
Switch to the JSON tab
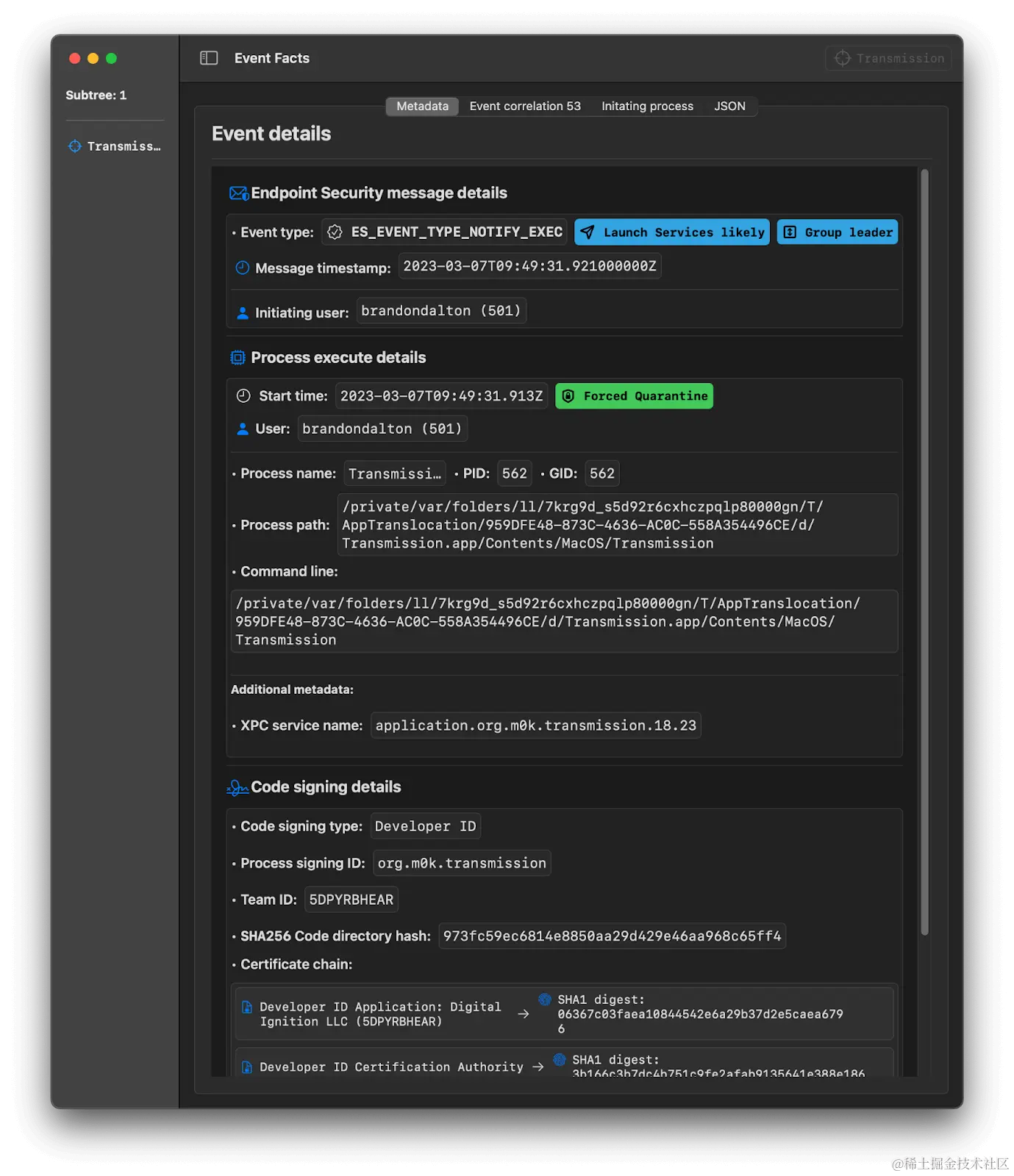point(729,107)
